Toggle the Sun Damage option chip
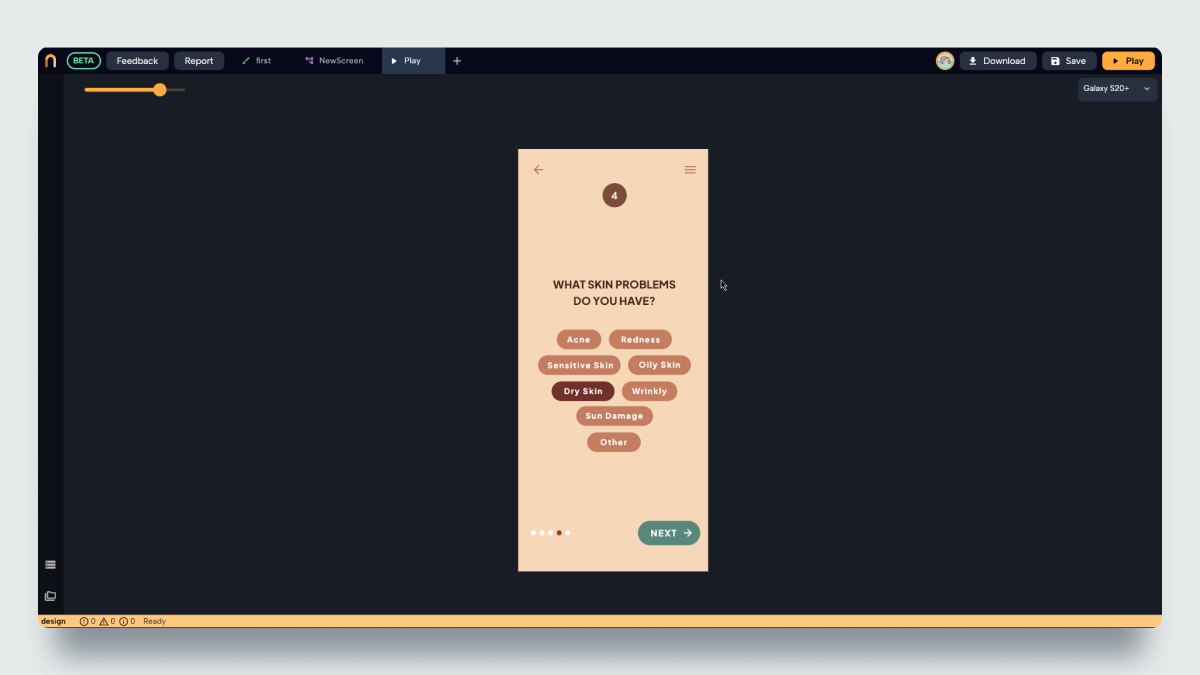This screenshot has height=675, width=1200. coord(614,416)
